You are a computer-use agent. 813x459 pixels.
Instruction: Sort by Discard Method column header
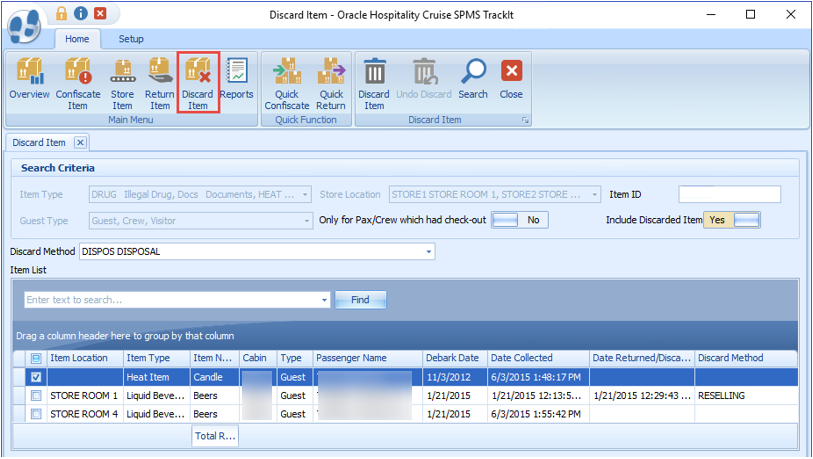[x=746, y=358]
